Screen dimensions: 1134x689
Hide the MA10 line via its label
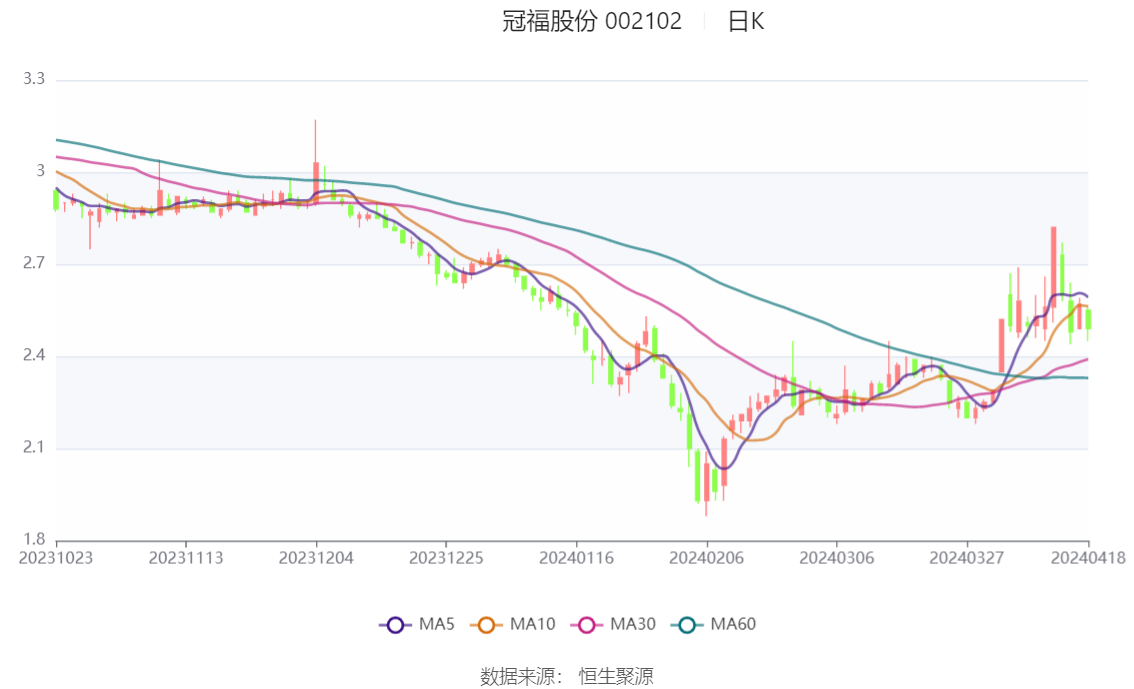click(x=532, y=624)
